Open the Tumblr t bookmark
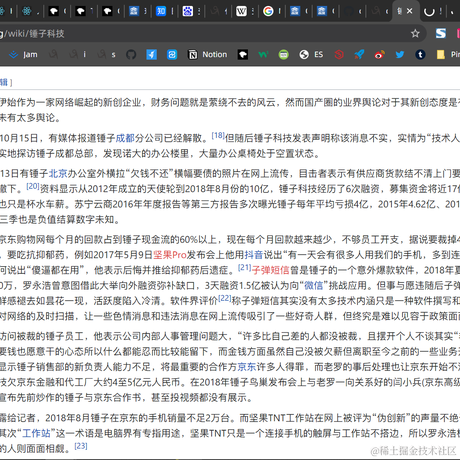 420,54
